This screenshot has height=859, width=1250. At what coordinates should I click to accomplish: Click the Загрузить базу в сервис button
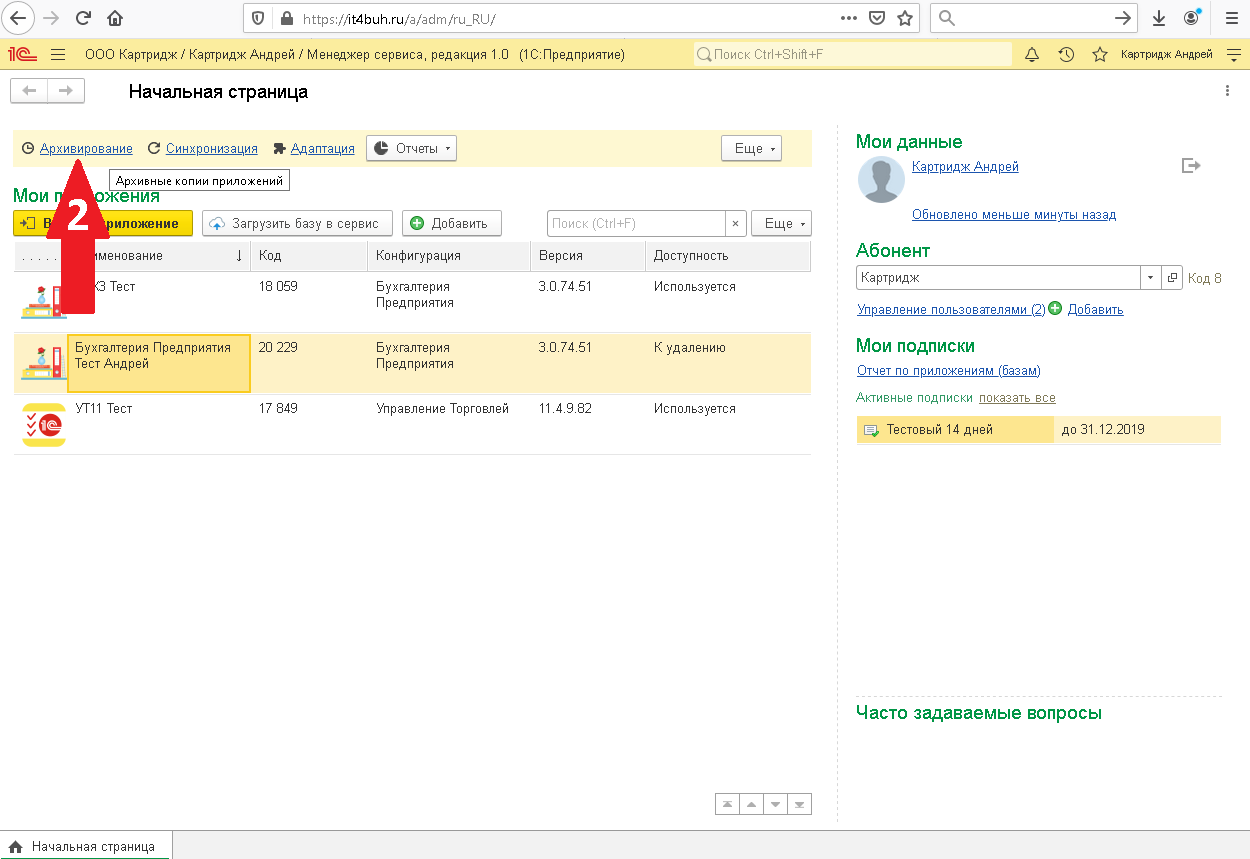(295, 223)
